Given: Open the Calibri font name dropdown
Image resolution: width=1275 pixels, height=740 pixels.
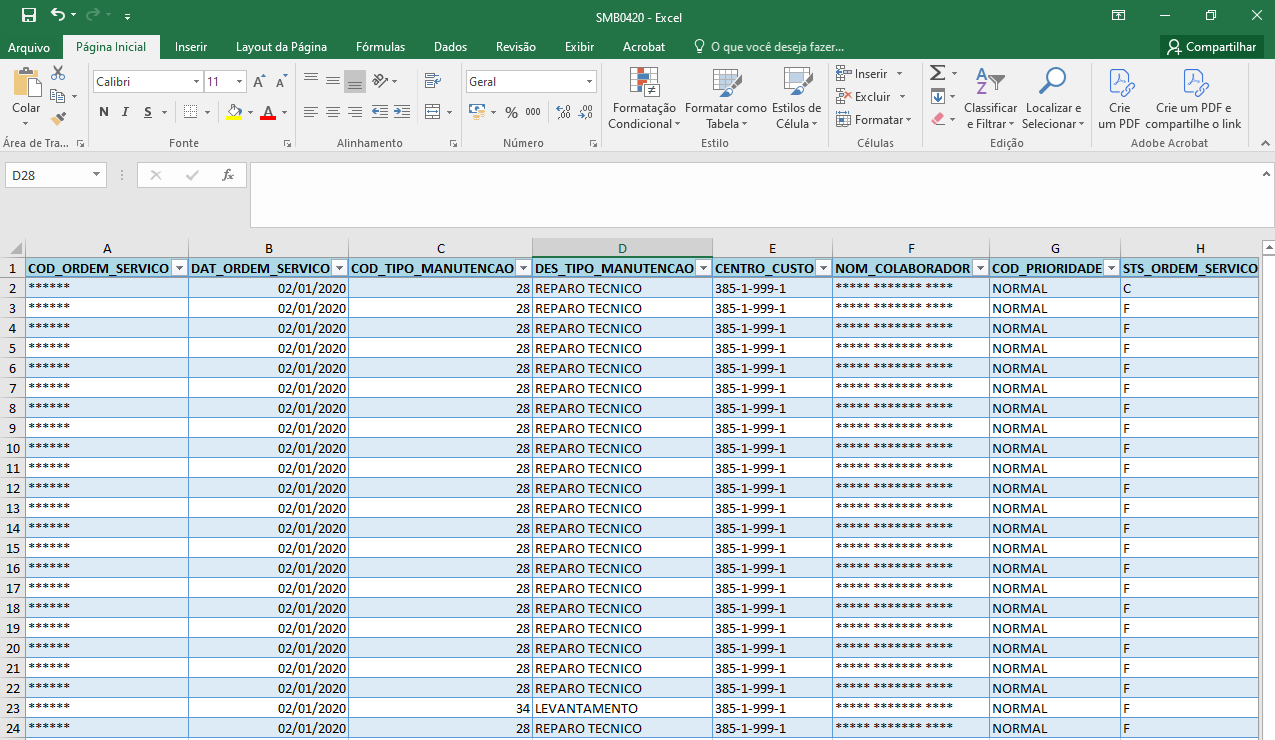Looking at the screenshot, I should pyautogui.click(x=196, y=82).
